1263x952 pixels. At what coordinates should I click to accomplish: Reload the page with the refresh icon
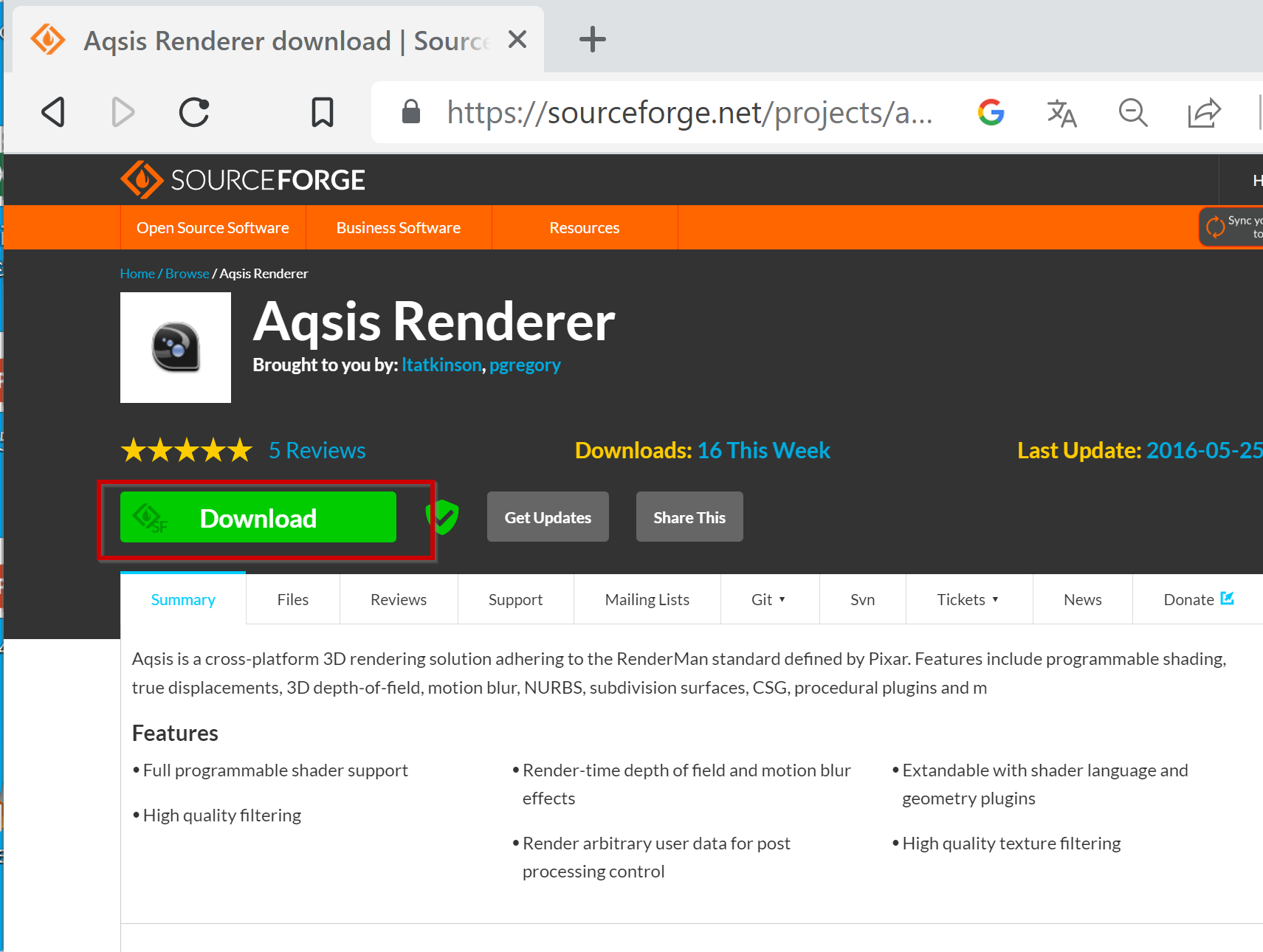194,112
